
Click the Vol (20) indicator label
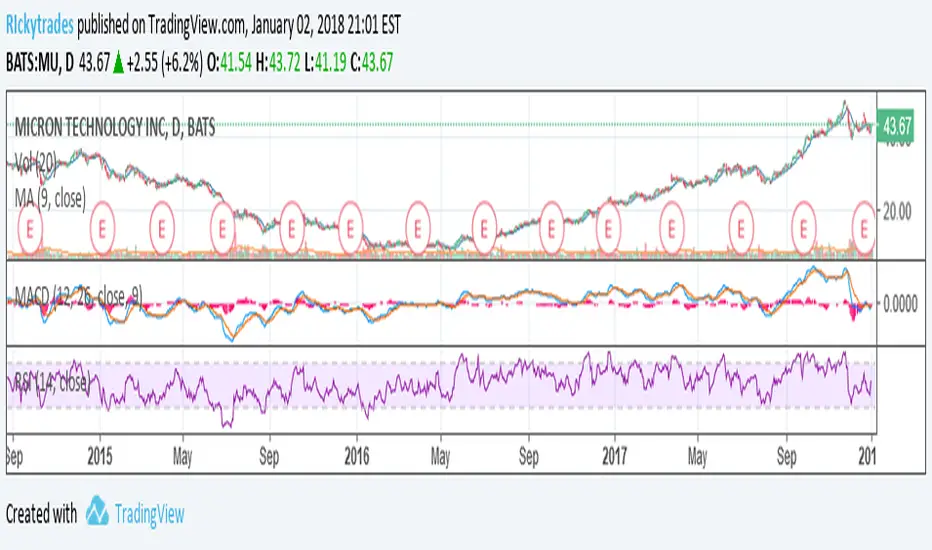click(36, 161)
